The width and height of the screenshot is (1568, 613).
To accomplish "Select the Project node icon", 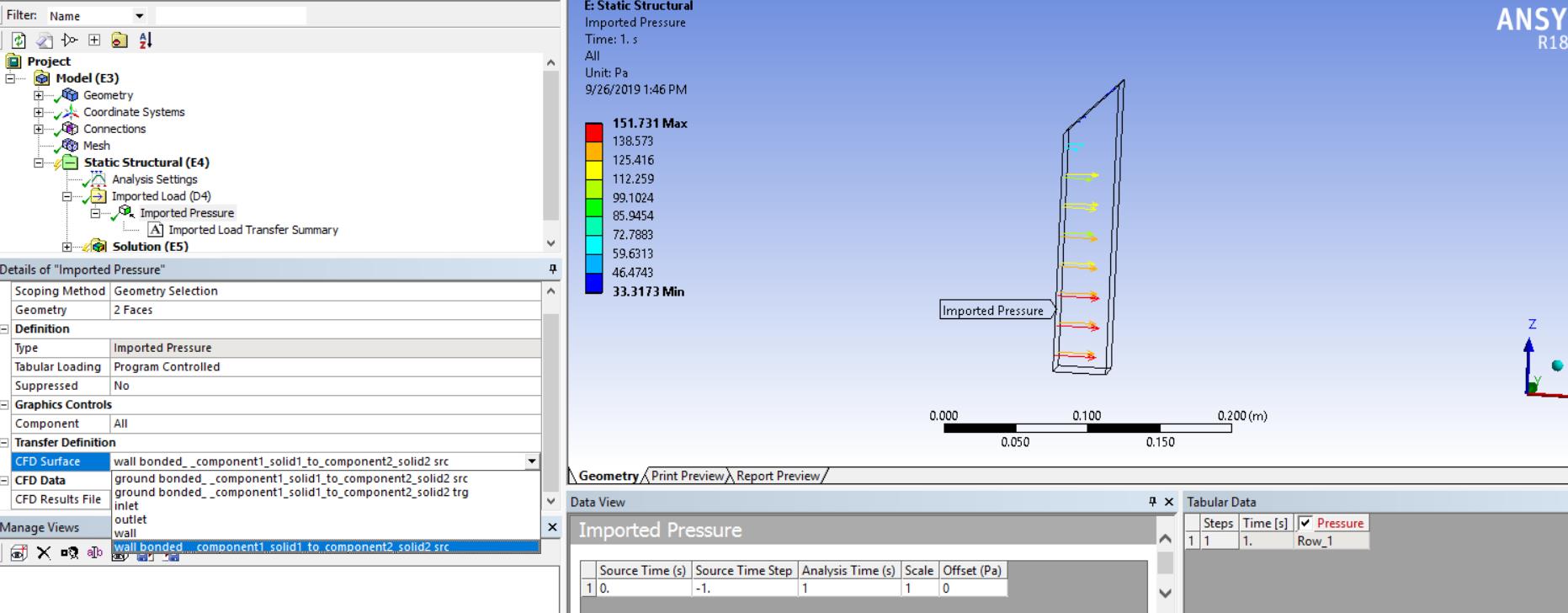I will (13, 61).
